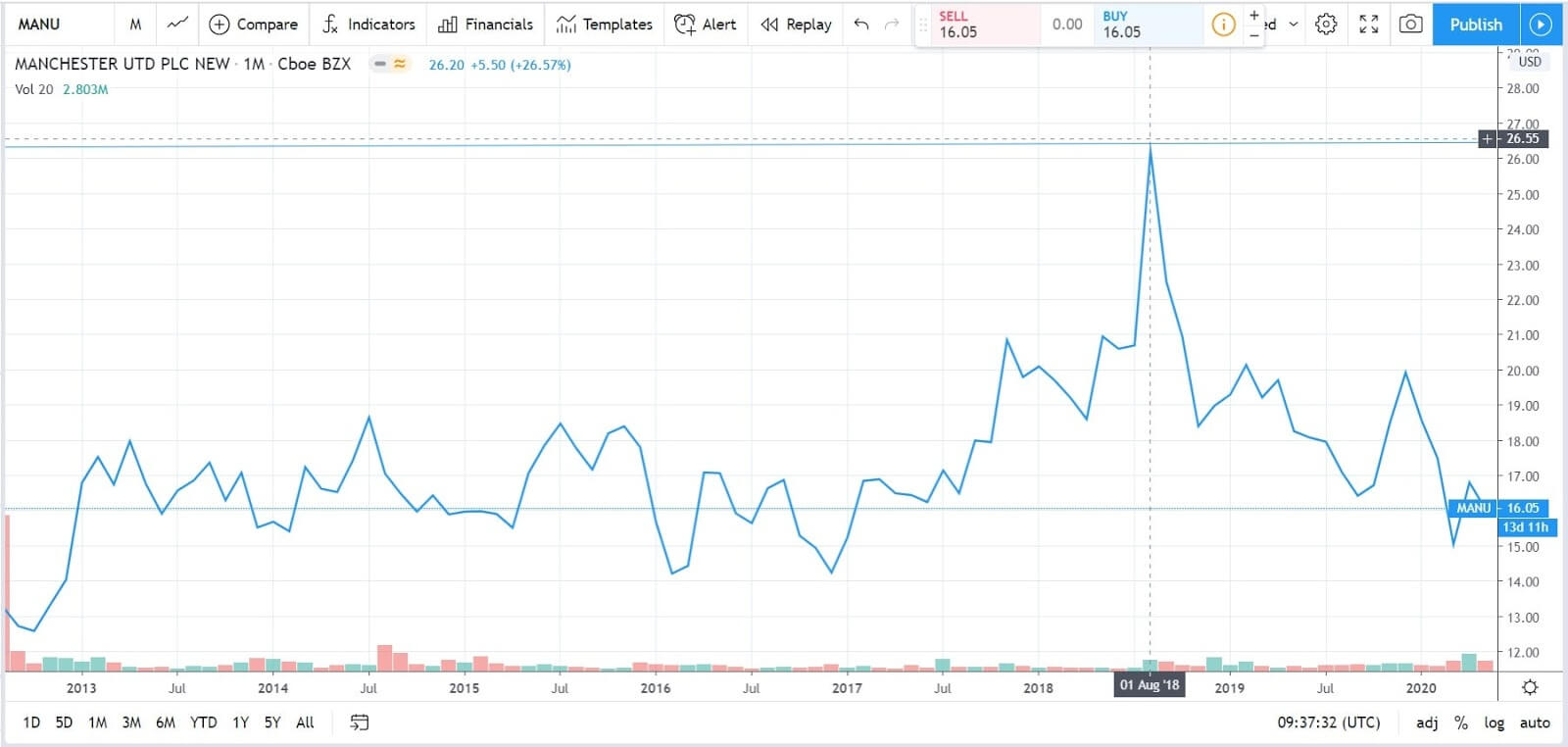Click the 2013 label on time axis

(81, 688)
